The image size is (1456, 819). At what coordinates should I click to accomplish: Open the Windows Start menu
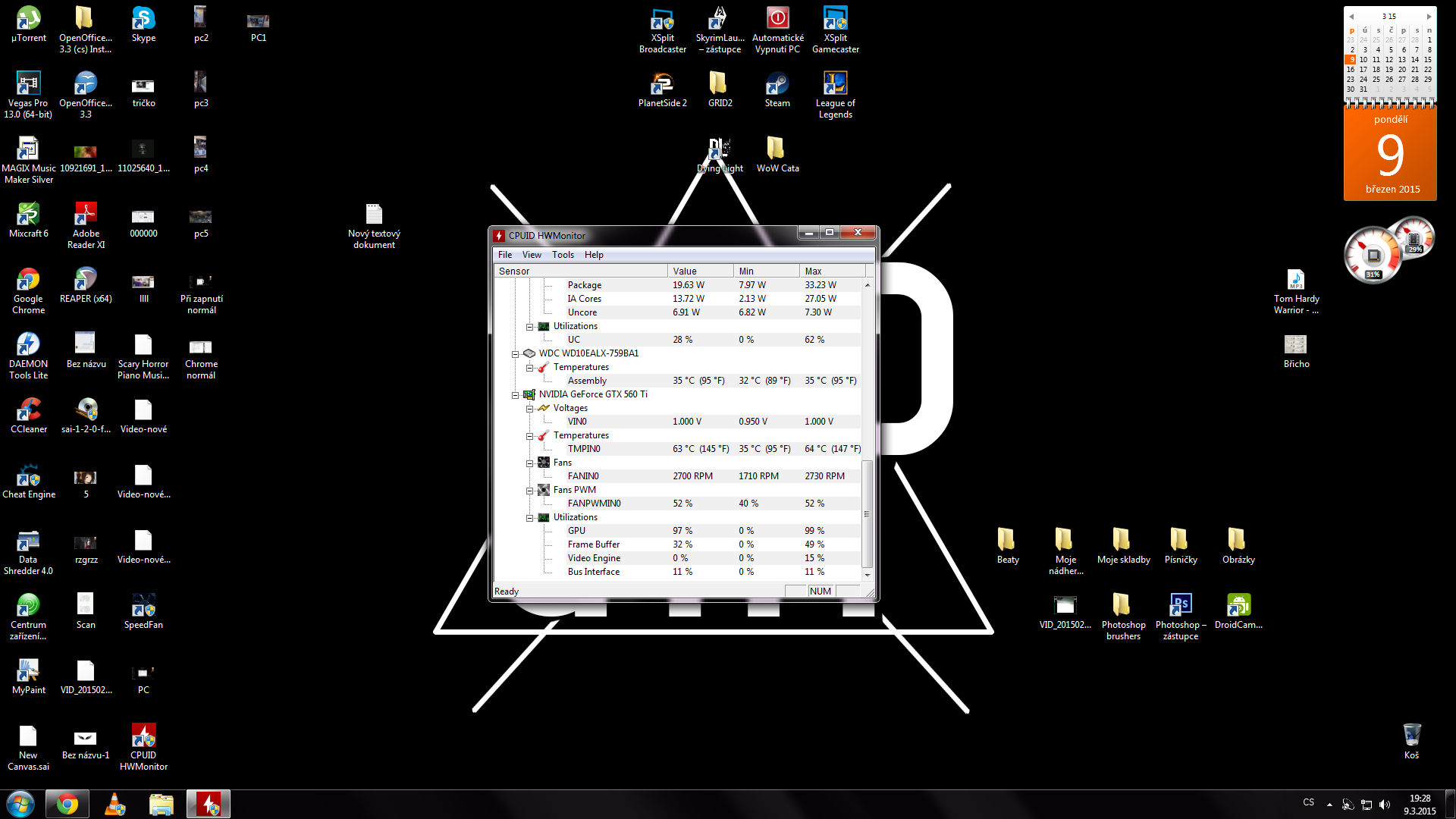[20, 804]
